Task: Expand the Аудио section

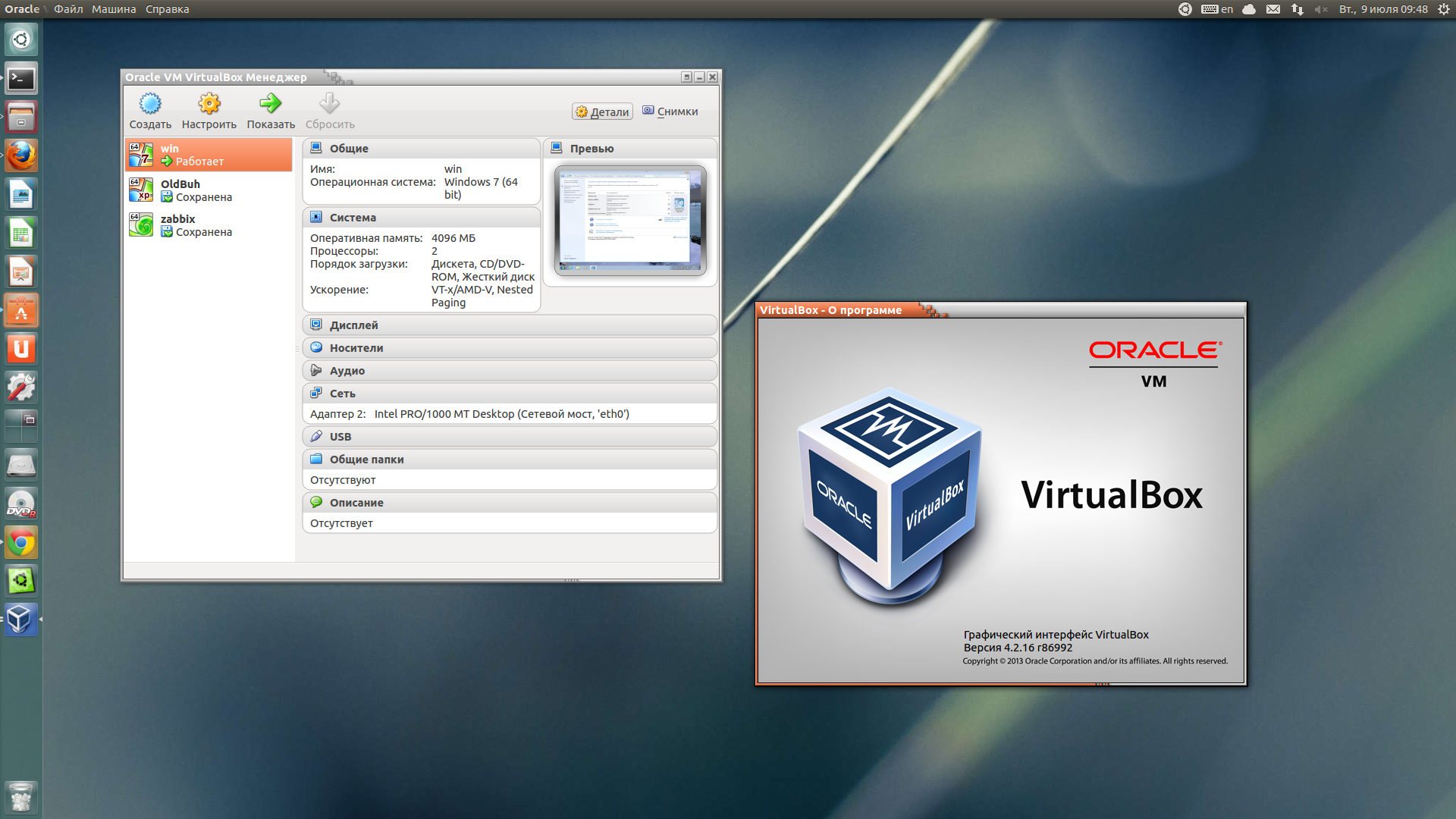Action: [x=510, y=371]
